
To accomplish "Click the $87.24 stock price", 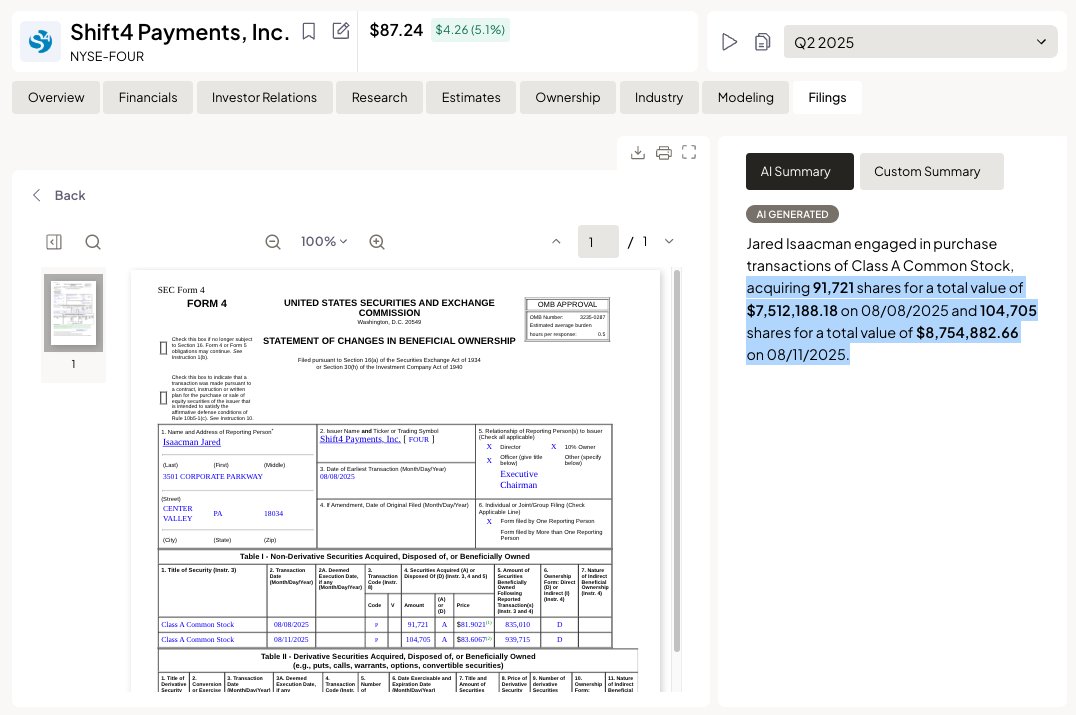I will coord(396,30).
